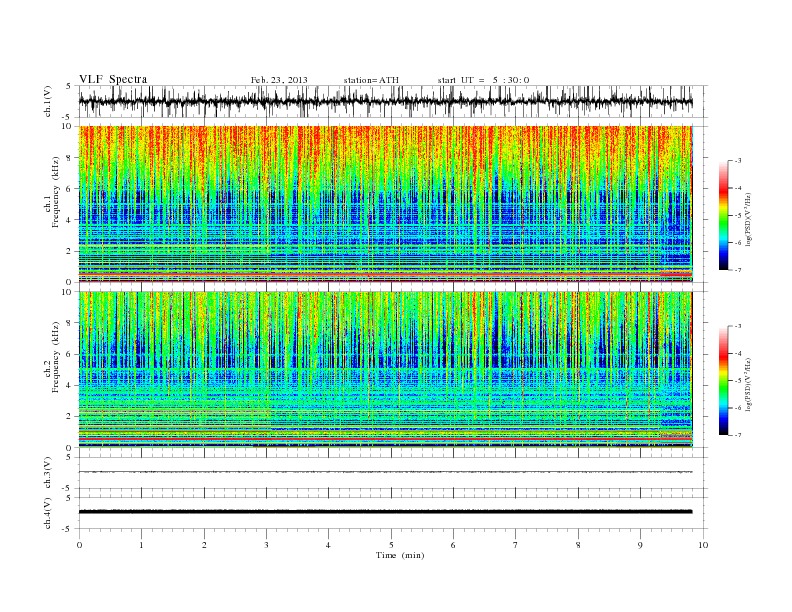Click time axis tick label '2'
The width and height of the screenshot is (792, 612).
(204, 545)
